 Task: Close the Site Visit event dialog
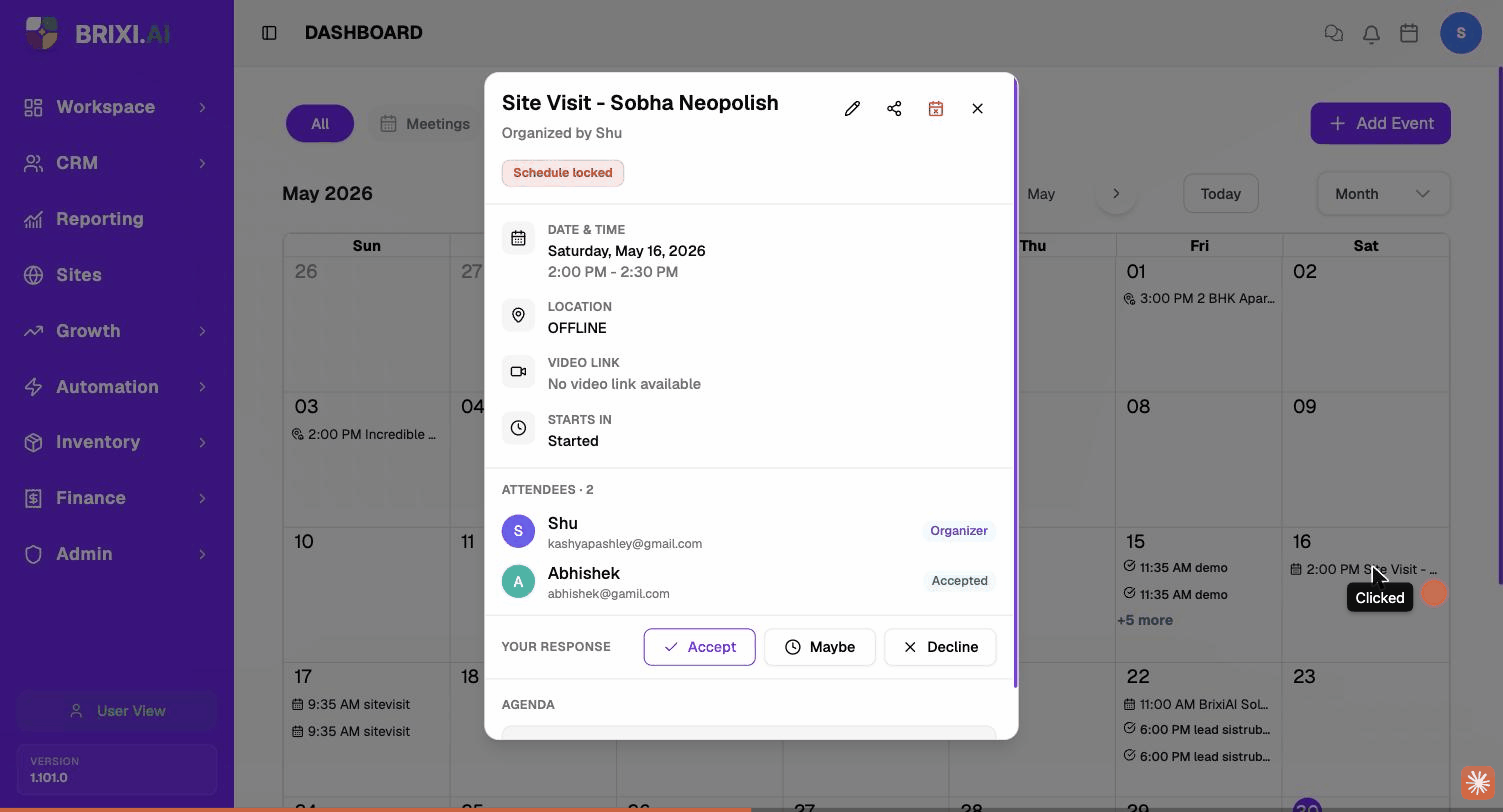(978, 109)
